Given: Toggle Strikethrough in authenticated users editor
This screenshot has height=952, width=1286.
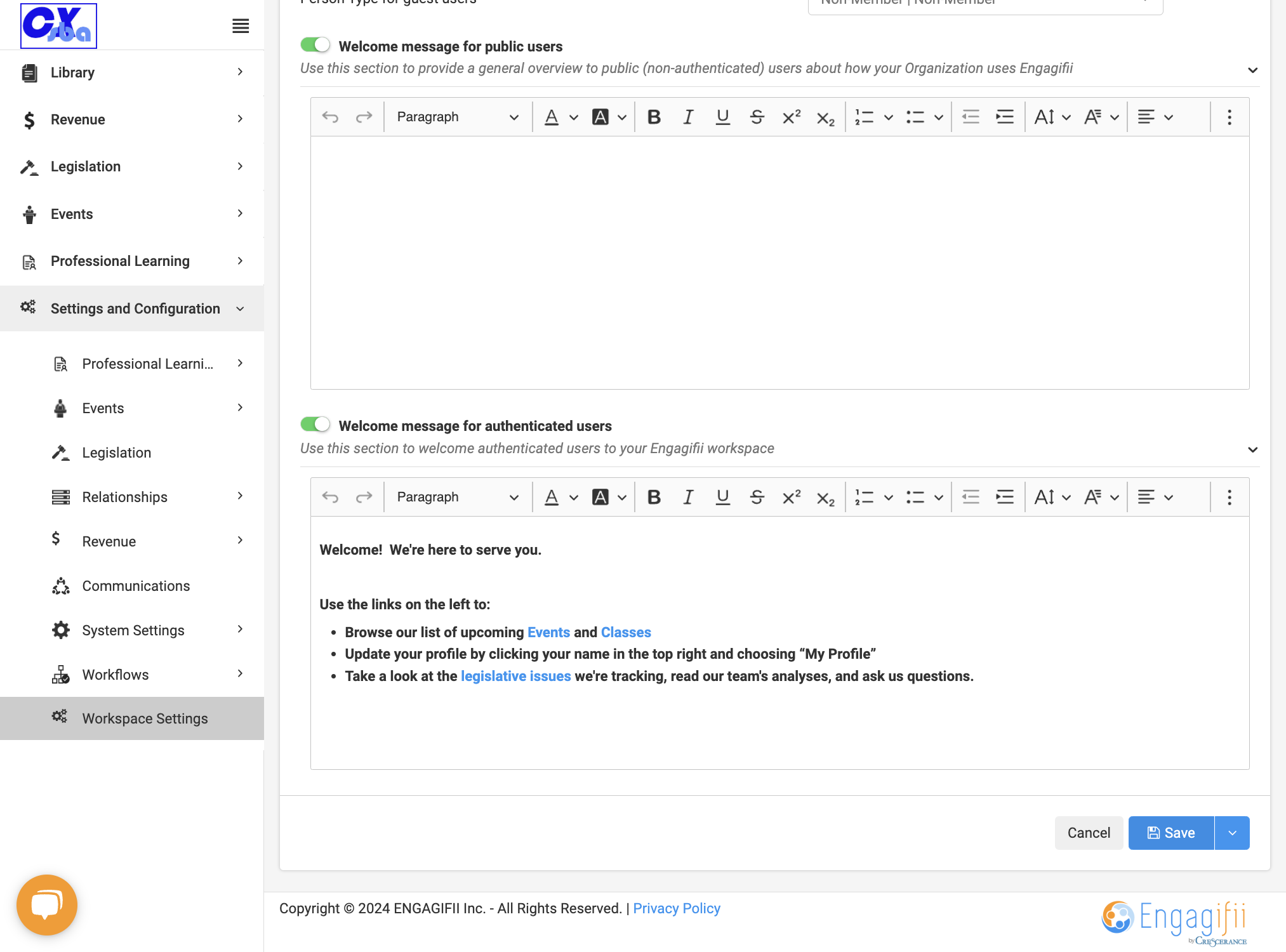Looking at the screenshot, I should 757,497.
